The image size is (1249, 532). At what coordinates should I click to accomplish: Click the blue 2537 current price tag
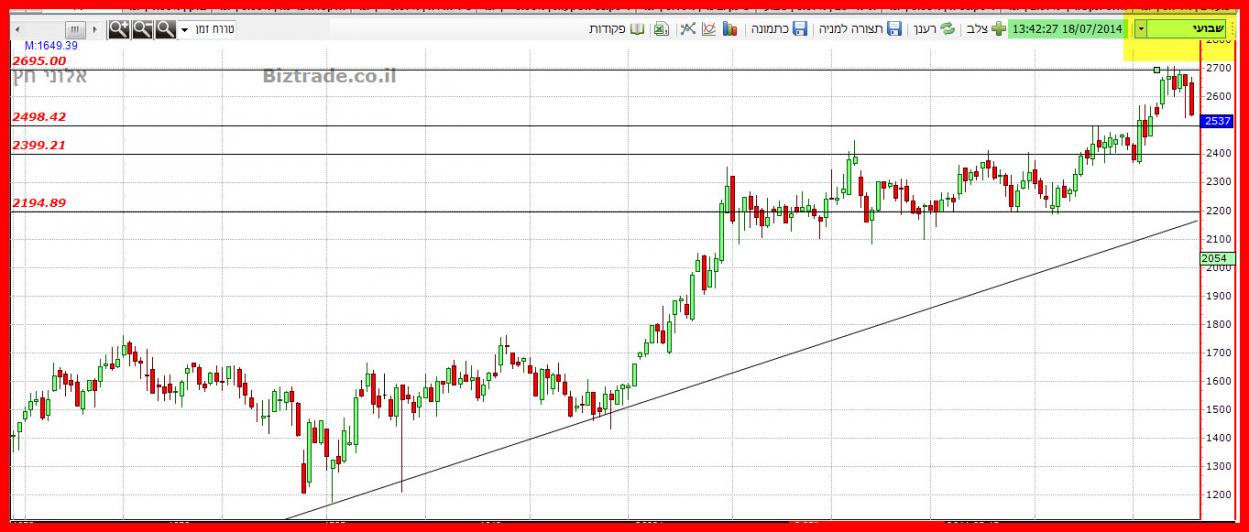pos(1217,121)
